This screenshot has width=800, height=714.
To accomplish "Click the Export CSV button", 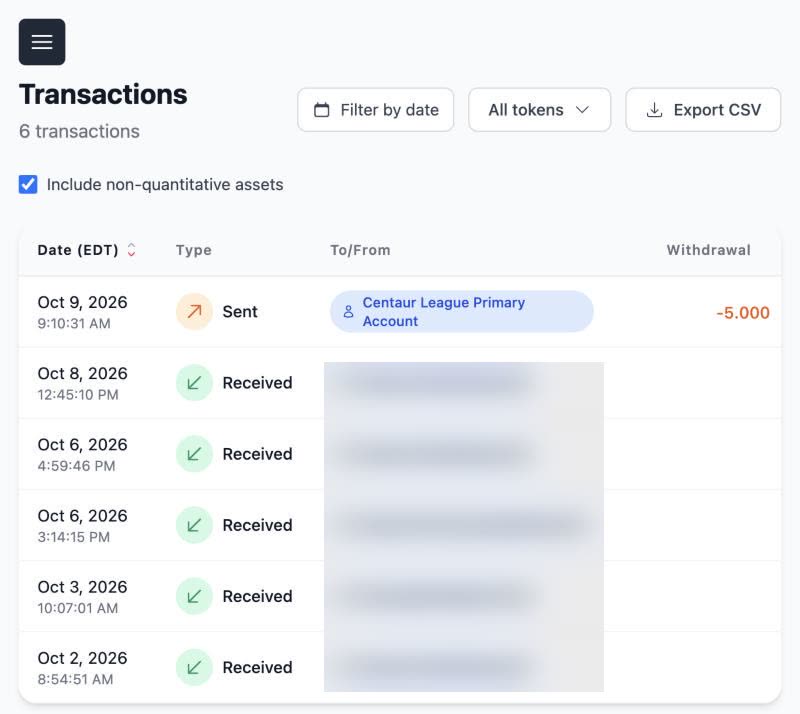I will (x=703, y=110).
